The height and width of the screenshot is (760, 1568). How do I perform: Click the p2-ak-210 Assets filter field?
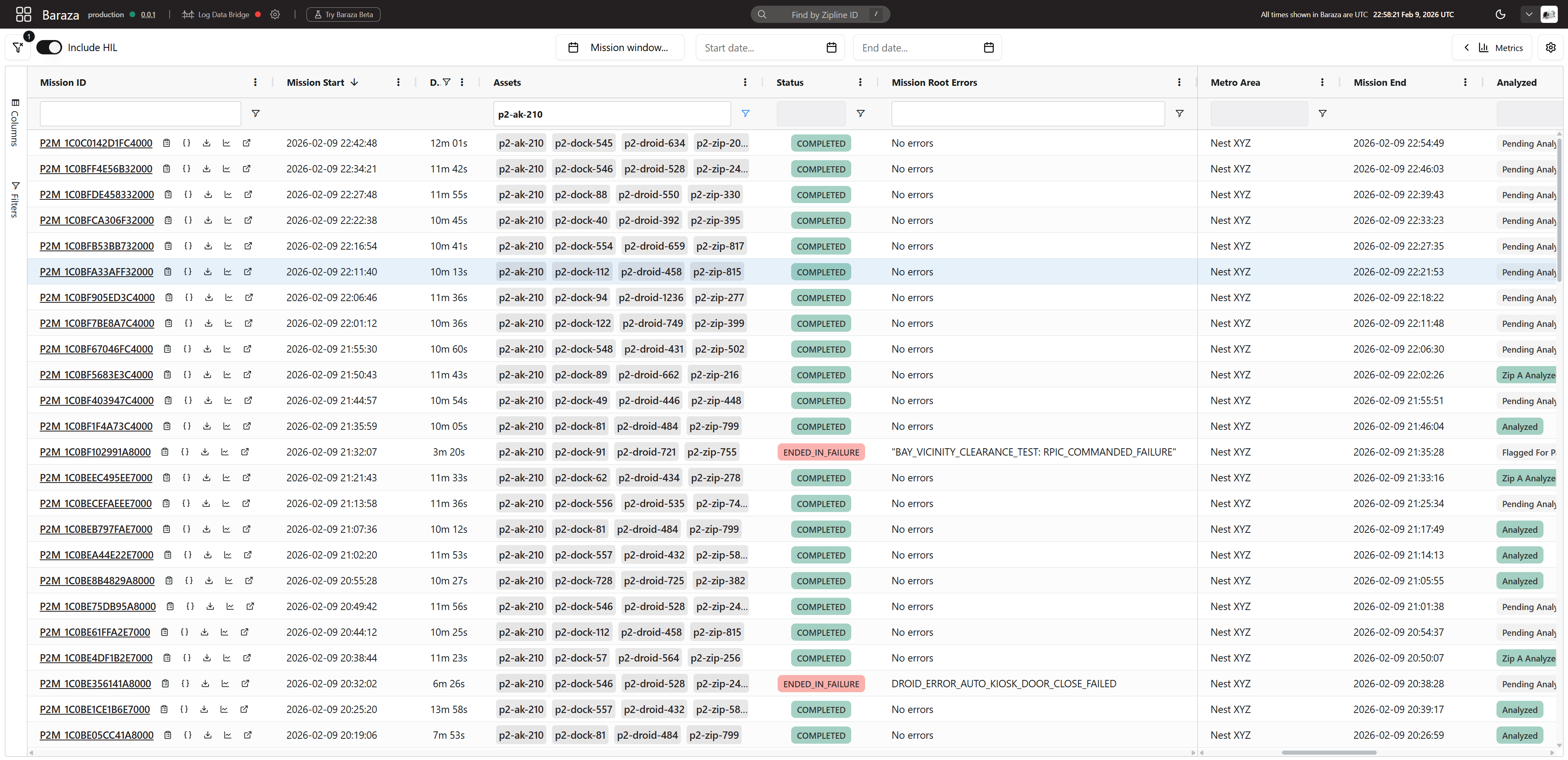coord(612,114)
